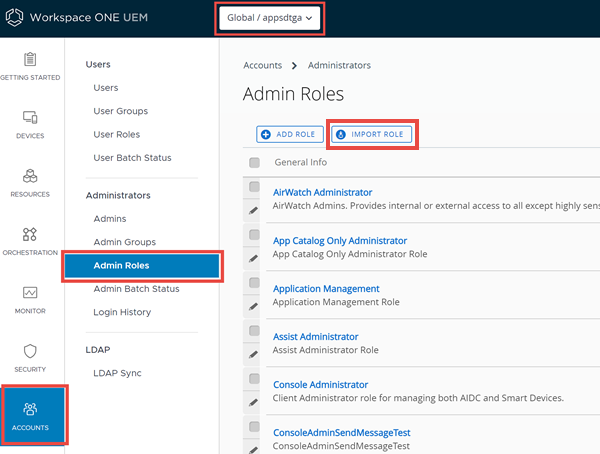Open User Roles menu item
Viewport: 600px width, 454px height.
coord(117,134)
